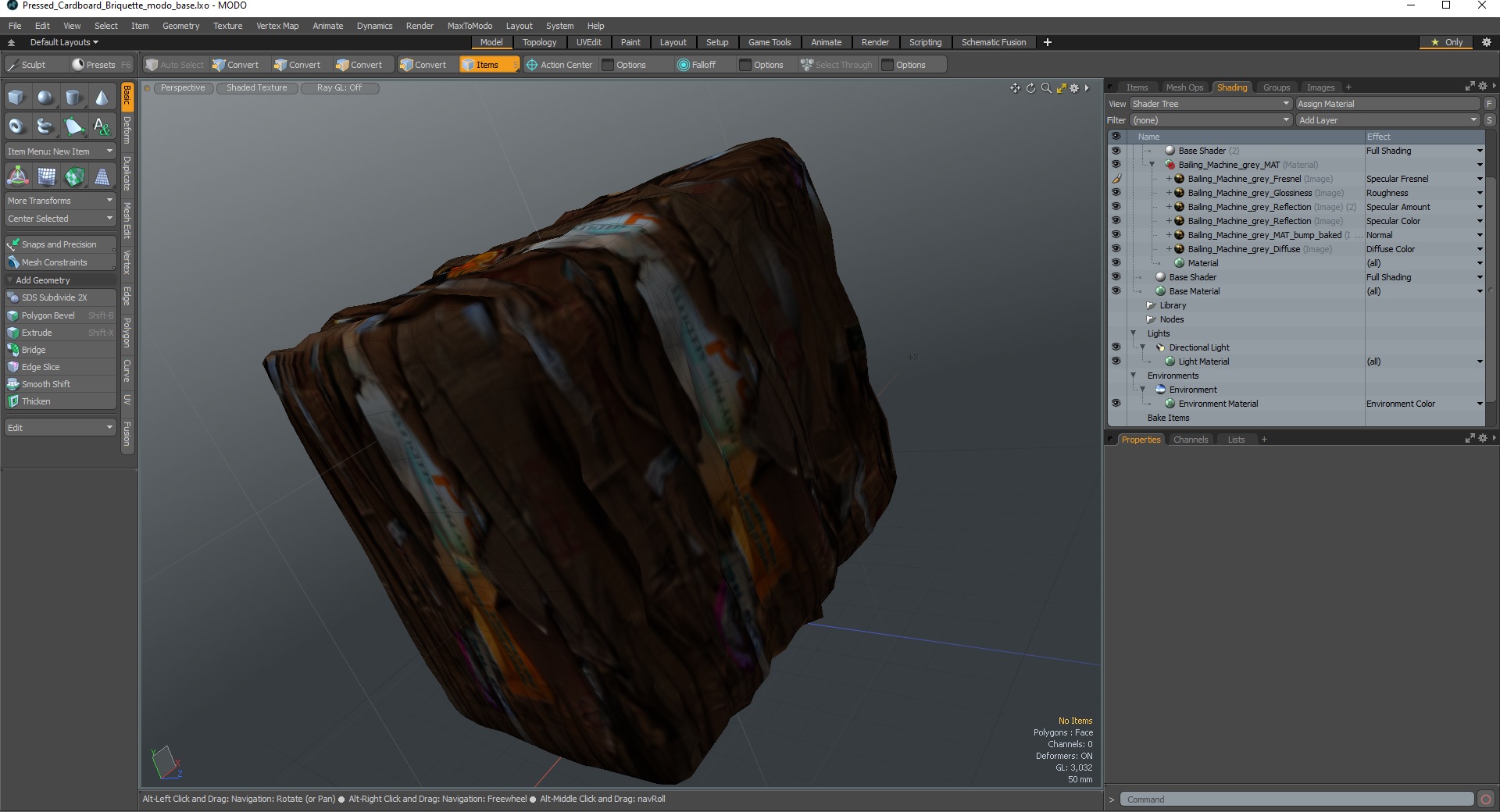
Task: Open the Filter (none) dropdown
Action: (x=1210, y=120)
